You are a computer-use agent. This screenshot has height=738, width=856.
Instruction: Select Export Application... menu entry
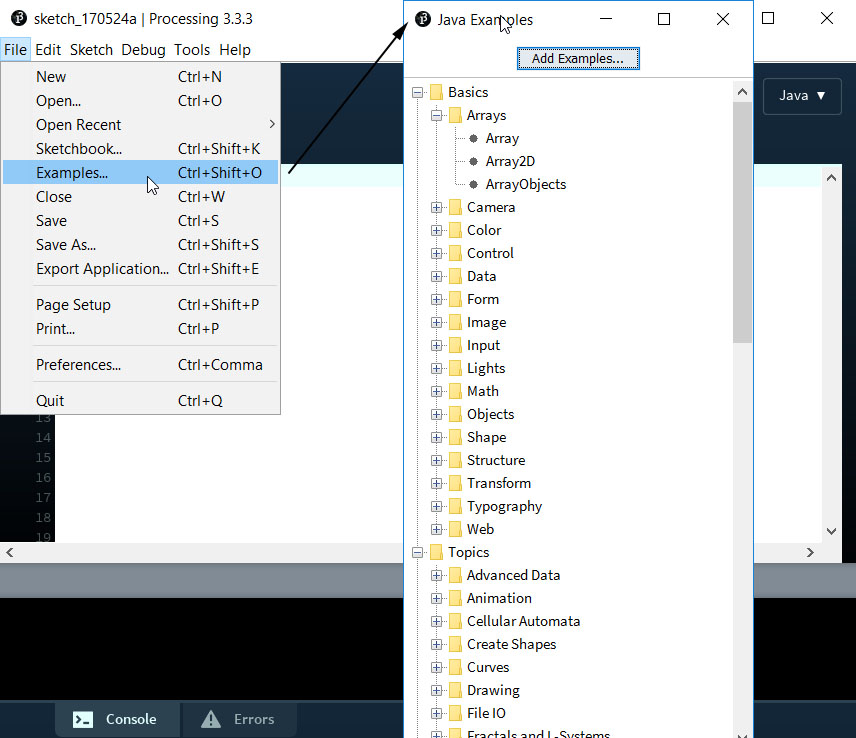coord(141,269)
